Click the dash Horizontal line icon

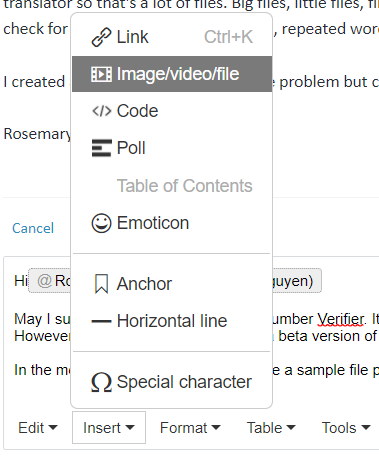pyautogui.click(x=101, y=321)
